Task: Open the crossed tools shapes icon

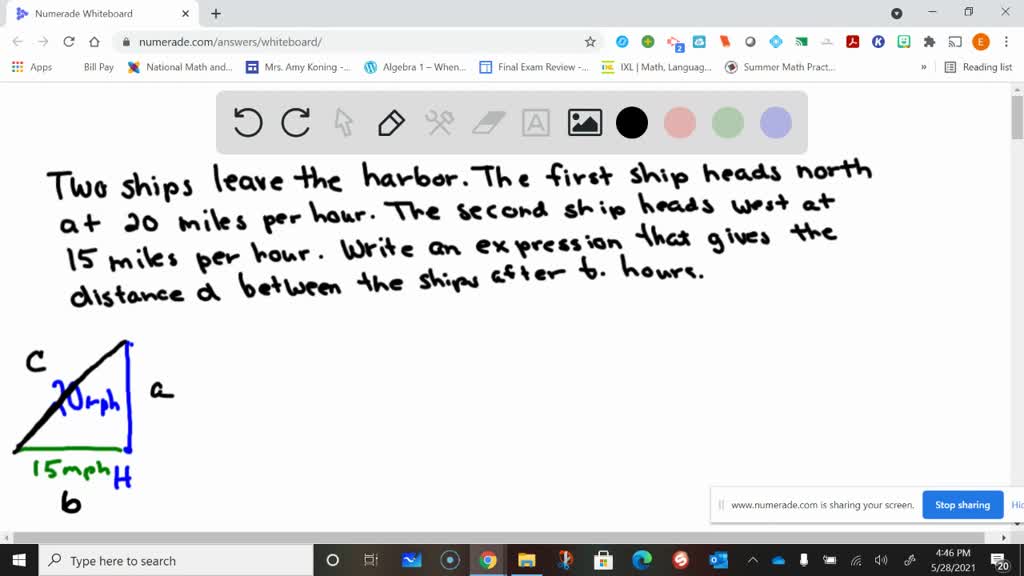Action: pyautogui.click(x=440, y=123)
